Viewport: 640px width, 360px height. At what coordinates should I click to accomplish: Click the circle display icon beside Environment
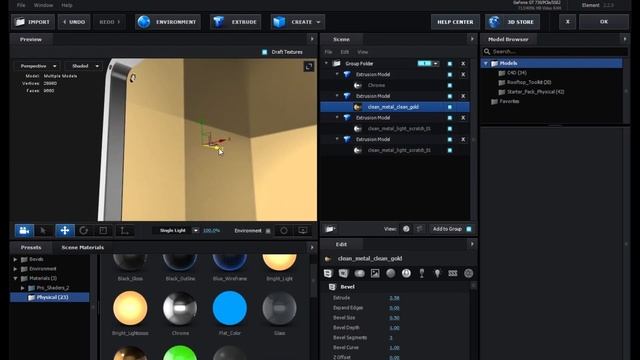(284, 231)
